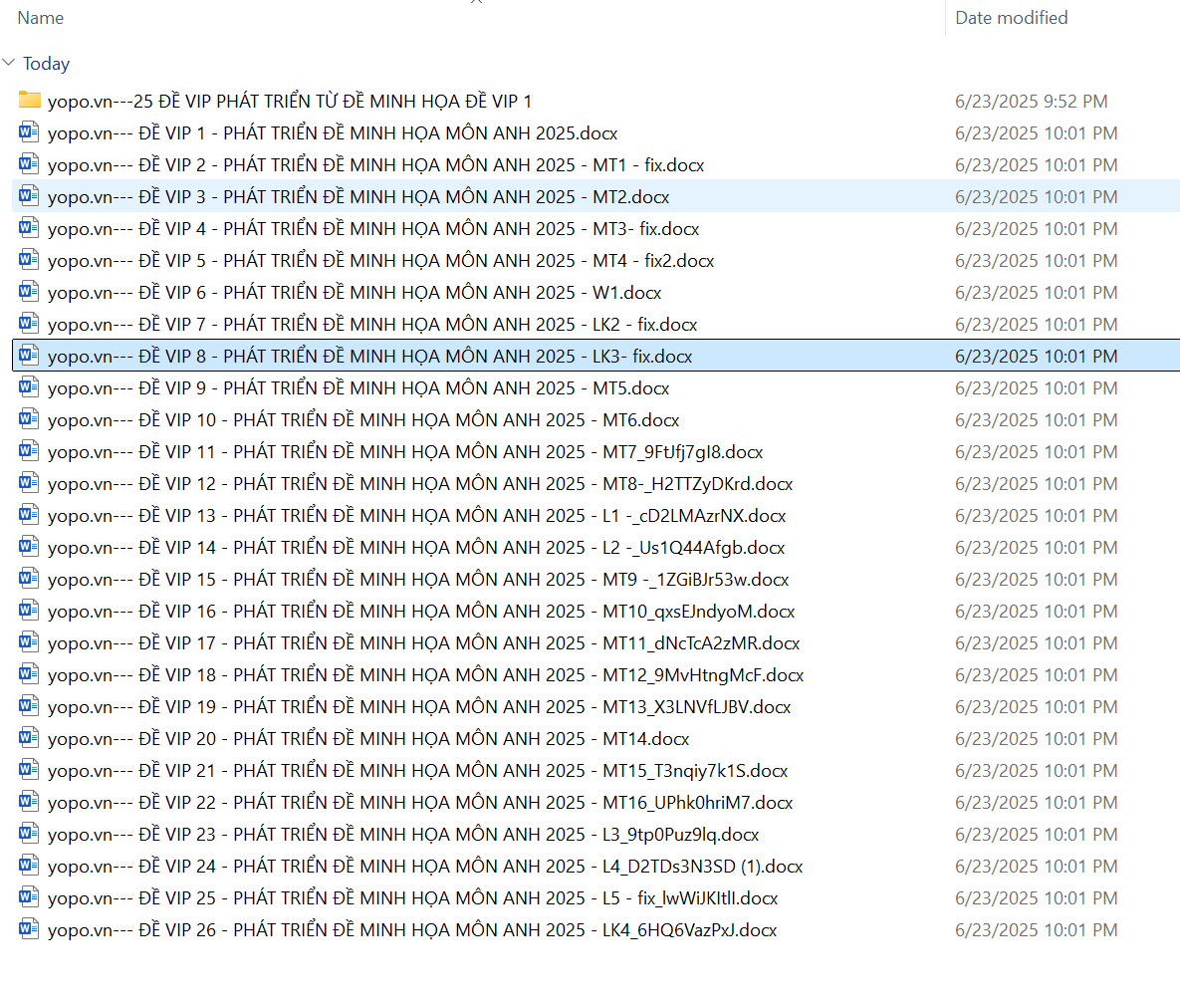The image size is (1180, 1008).
Task: Click Word icon of ĐỀ VIP 22 MT16 file
Action: pos(29,802)
